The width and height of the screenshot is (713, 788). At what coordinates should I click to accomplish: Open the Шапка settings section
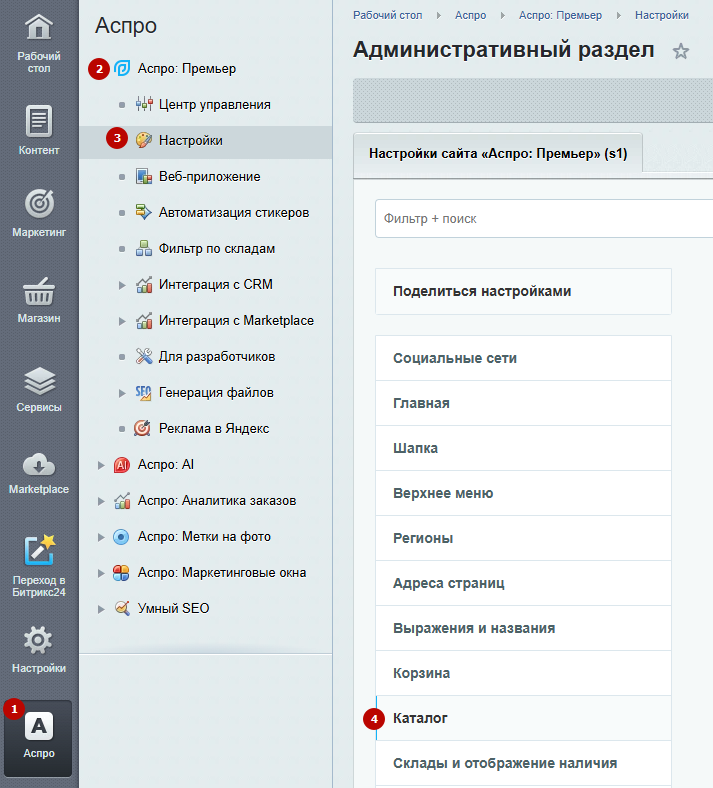pyautogui.click(x=523, y=448)
